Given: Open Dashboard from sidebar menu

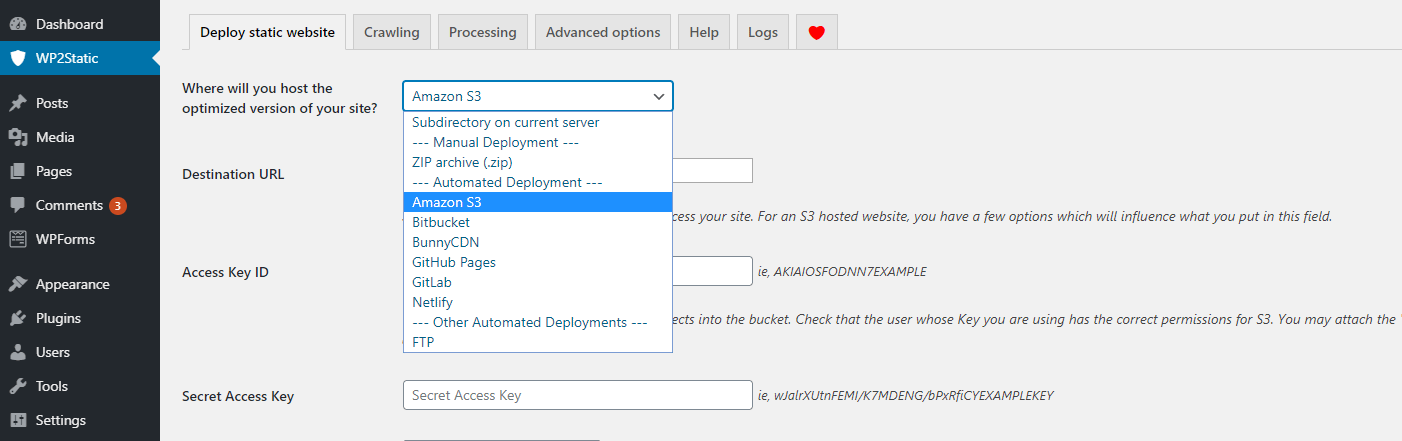Looking at the screenshot, I should tap(80, 24).
